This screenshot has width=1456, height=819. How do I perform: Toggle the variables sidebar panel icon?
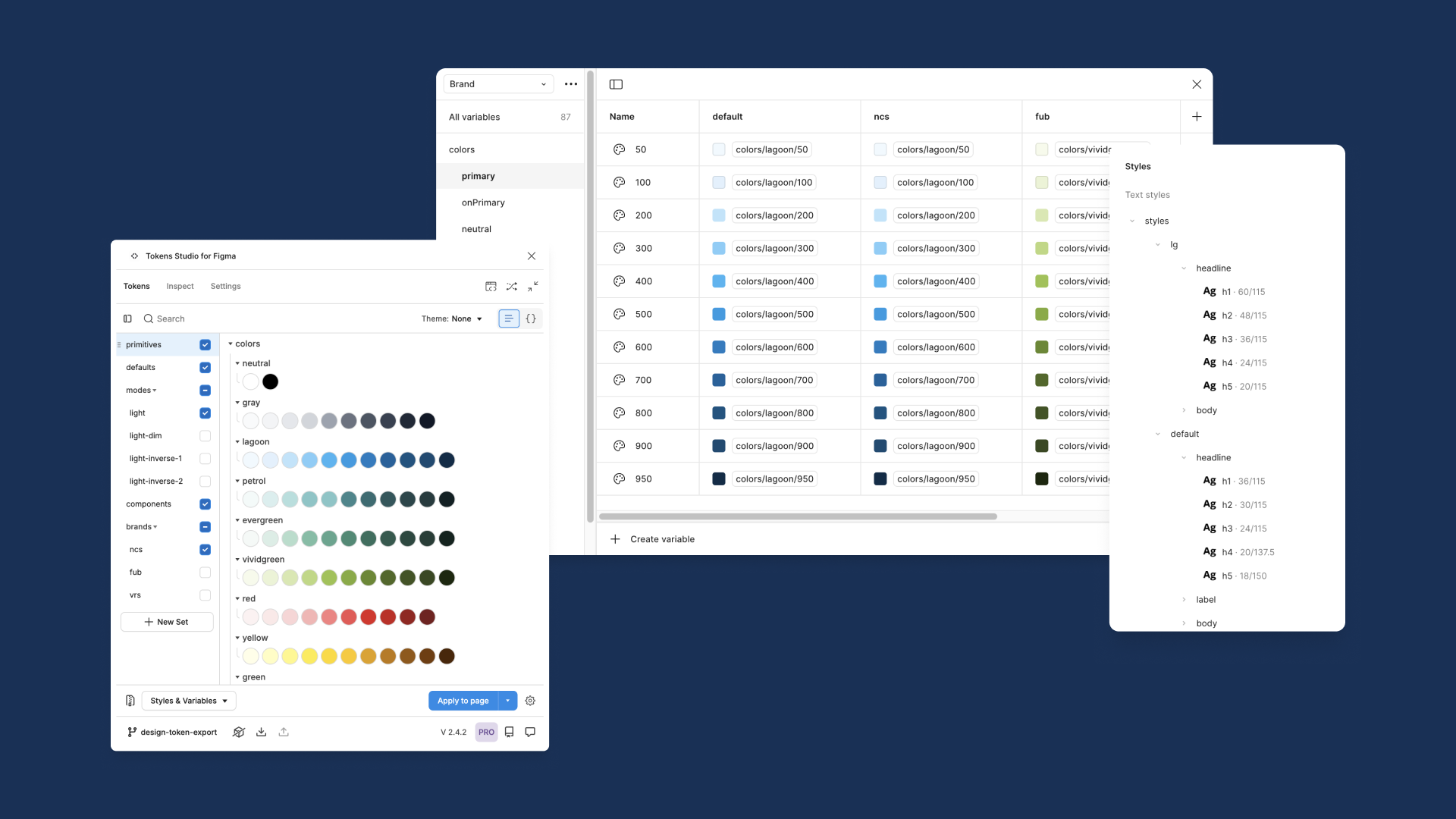(616, 84)
